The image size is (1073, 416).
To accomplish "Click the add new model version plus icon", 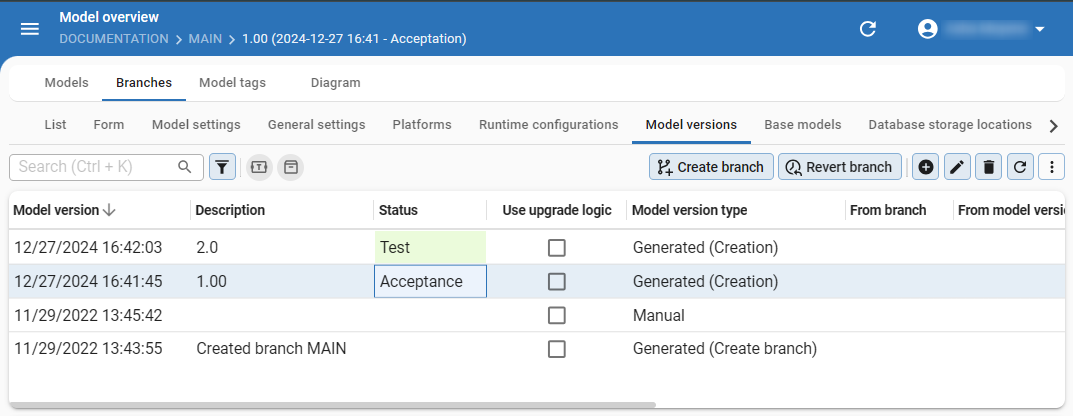I will pyautogui.click(x=925, y=167).
